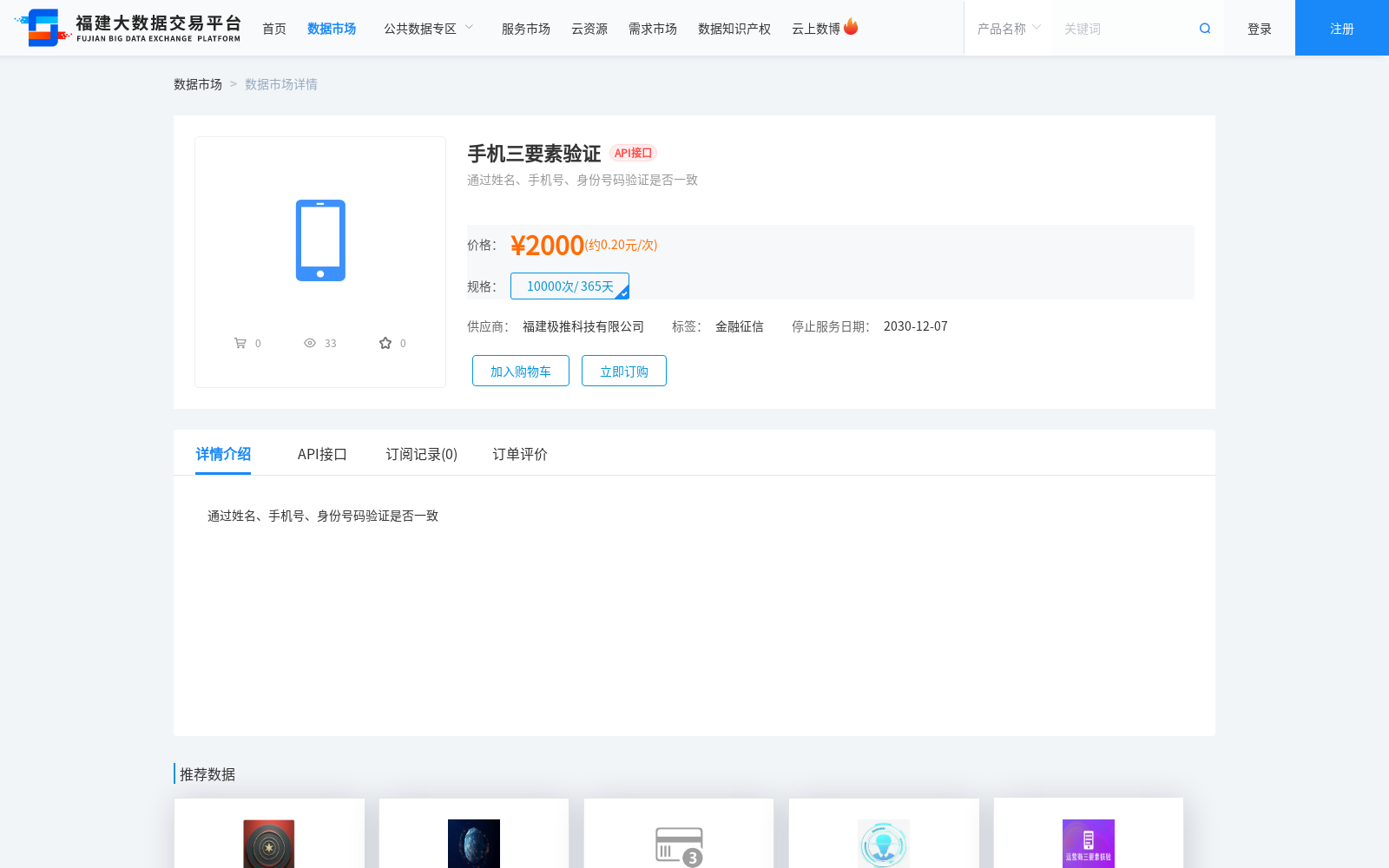This screenshot has width=1389, height=868.
Task: Expand the 产品名称 search type dropdown
Action: coord(1009,29)
